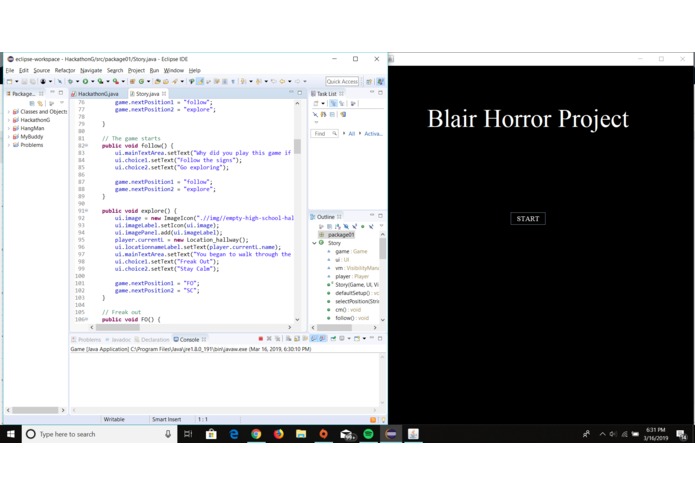Open the Refactor menu
This screenshot has width=695, height=494.
tap(65, 70)
